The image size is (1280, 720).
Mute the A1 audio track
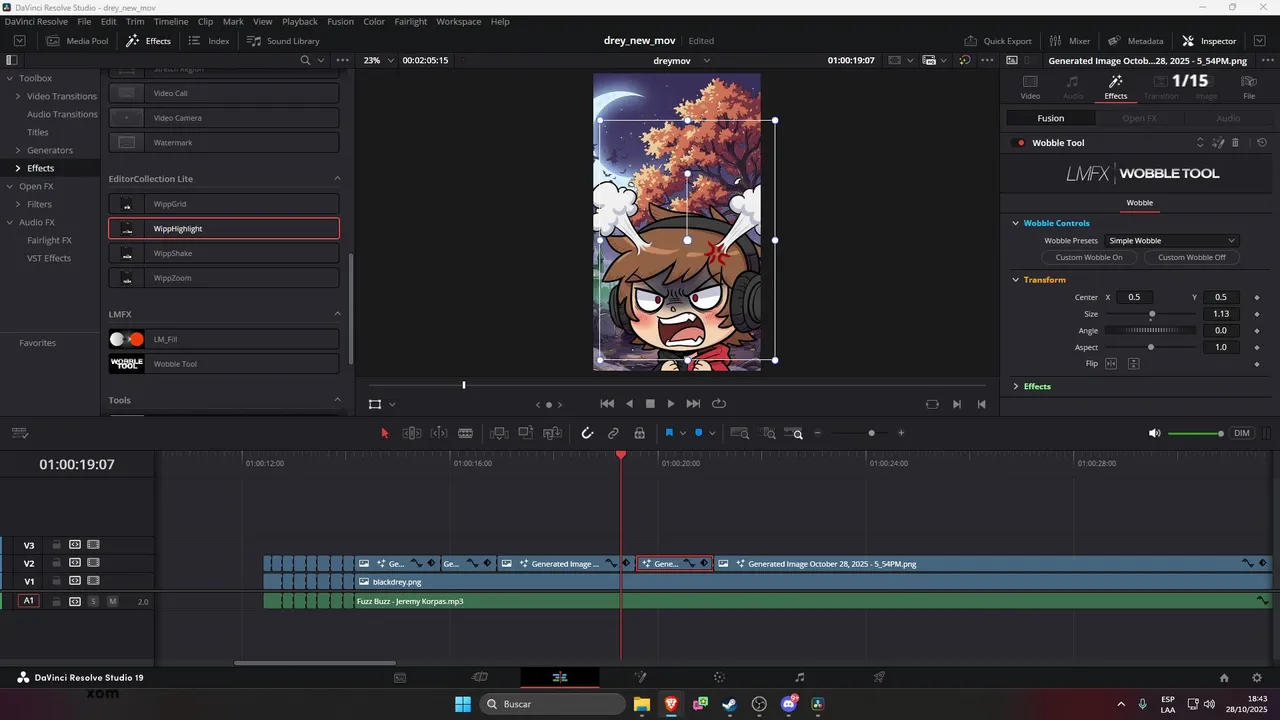112,601
